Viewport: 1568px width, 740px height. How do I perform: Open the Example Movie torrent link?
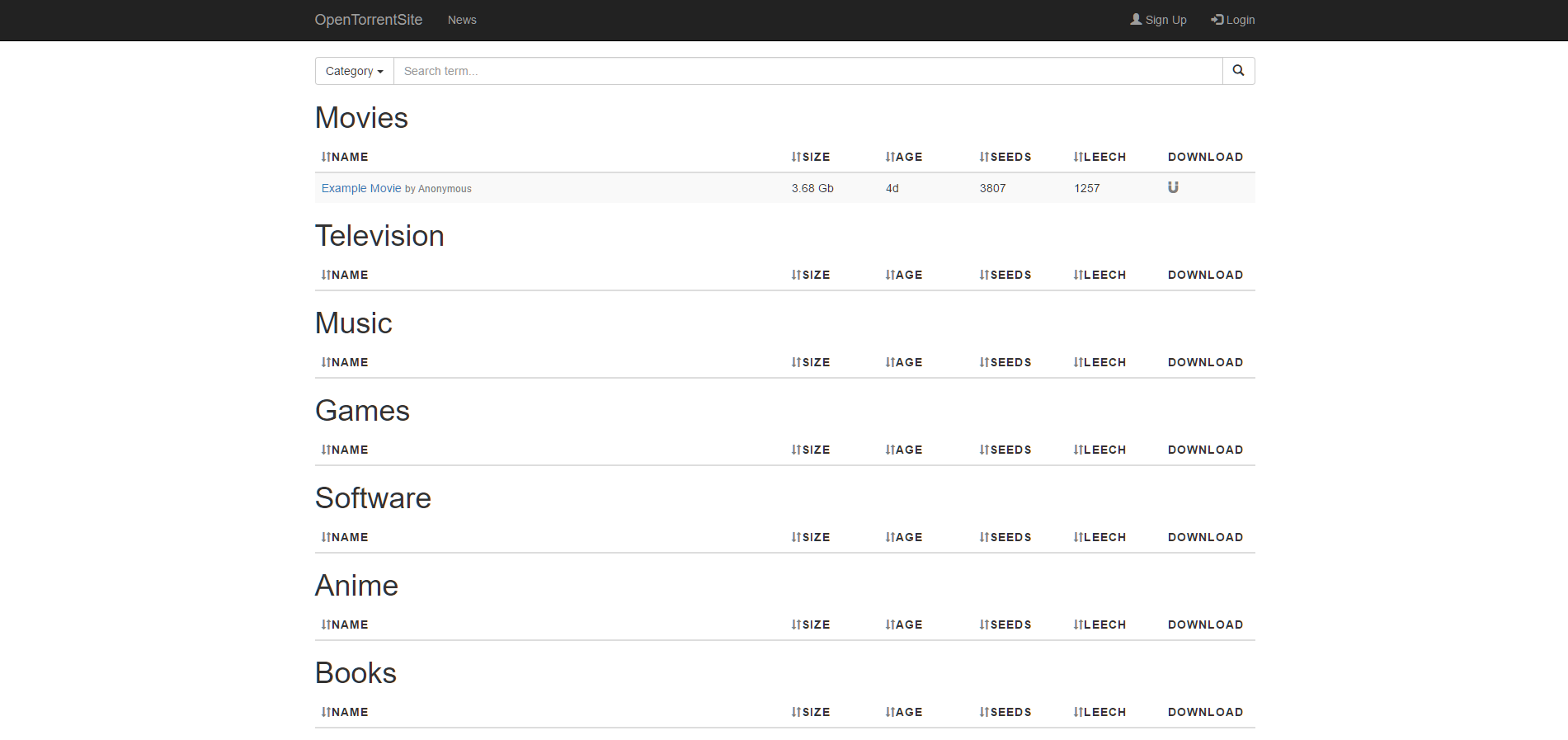point(361,188)
